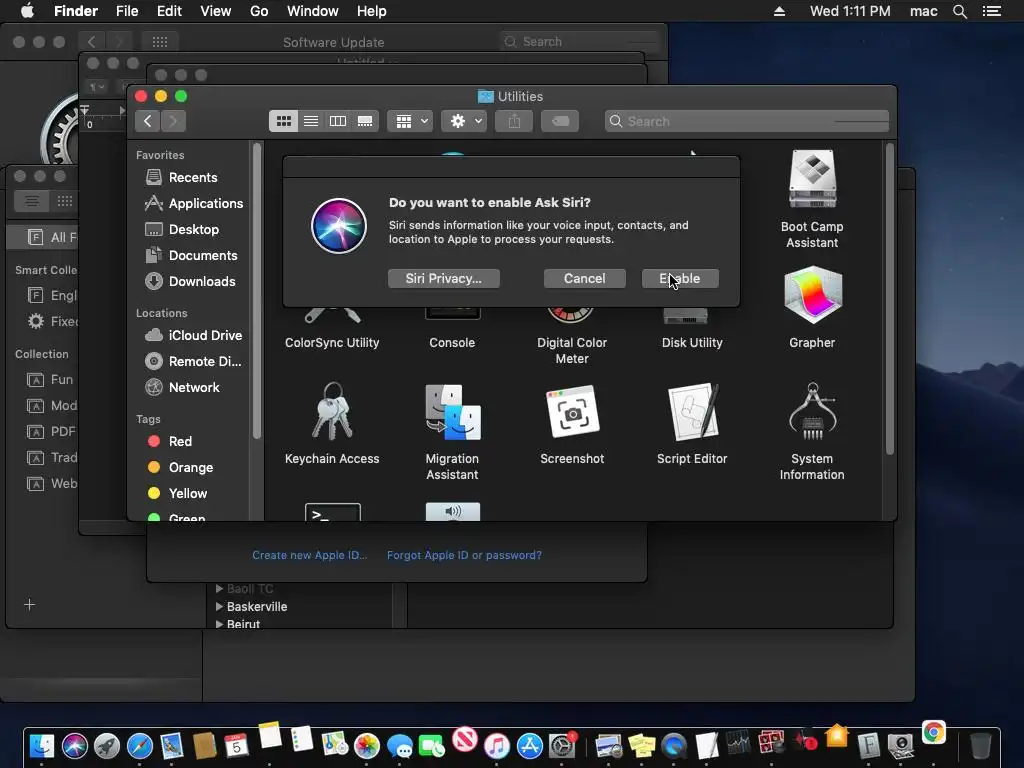Open the Window menu
Image resolution: width=1024 pixels, height=768 pixels.
(x=313, y=11)
